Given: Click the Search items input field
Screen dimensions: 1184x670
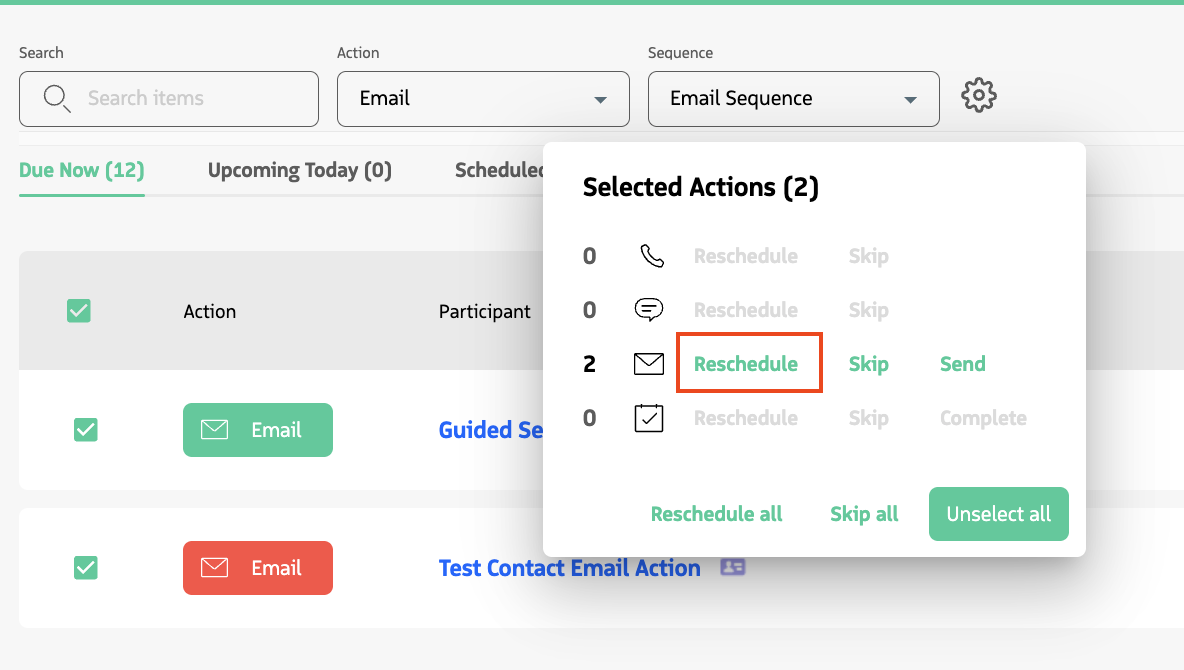Looking at the screenshot, I should tap(190, 99).
